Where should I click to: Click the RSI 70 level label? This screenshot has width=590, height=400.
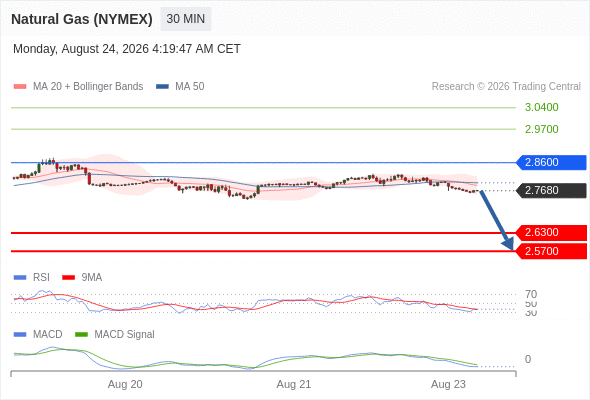531,294
